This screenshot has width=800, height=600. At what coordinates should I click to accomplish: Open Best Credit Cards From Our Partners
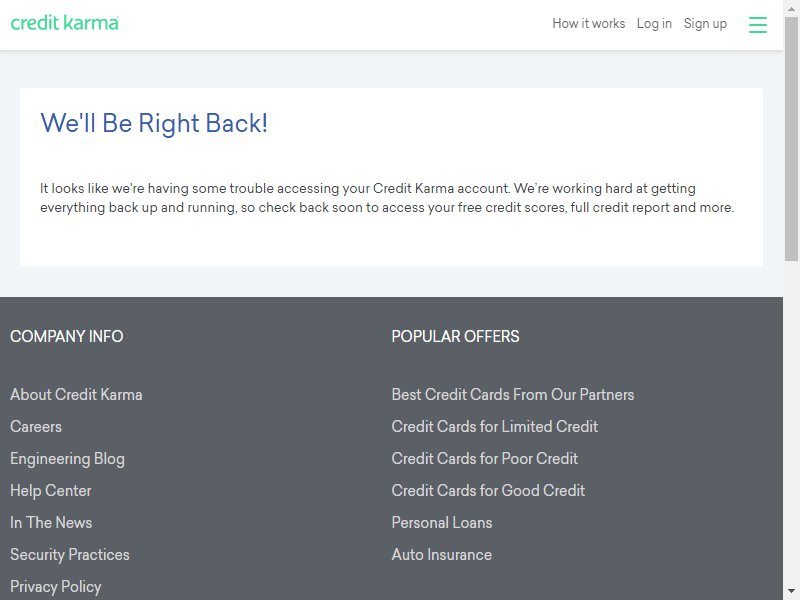513,394
